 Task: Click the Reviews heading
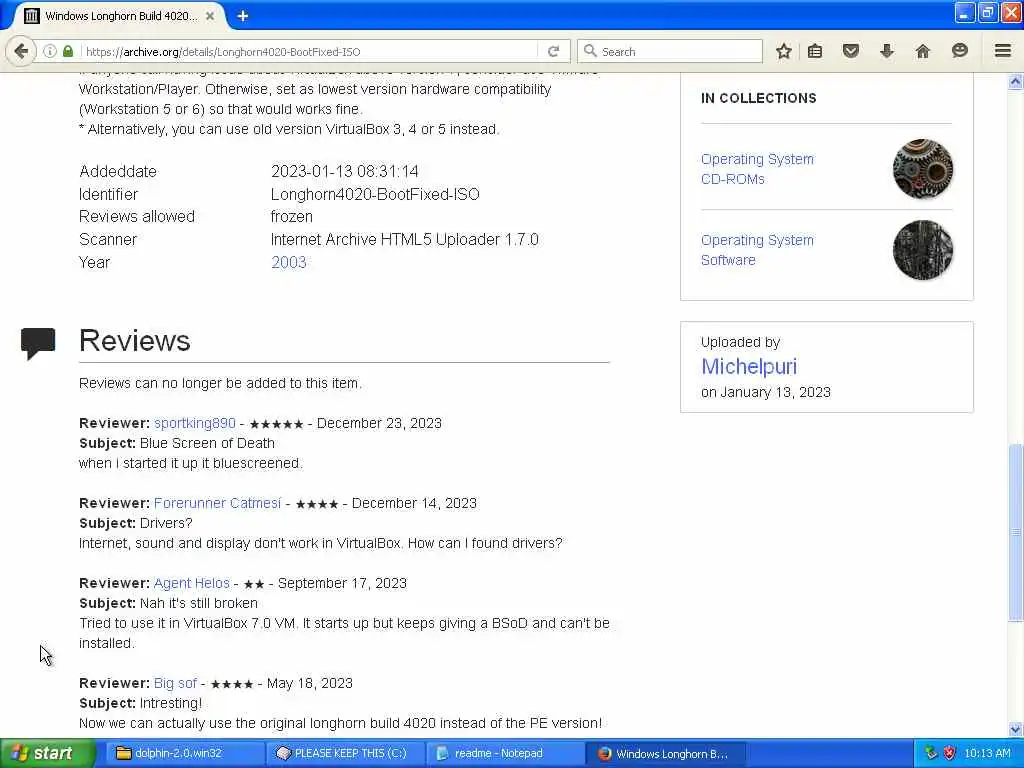click(135, 341)
